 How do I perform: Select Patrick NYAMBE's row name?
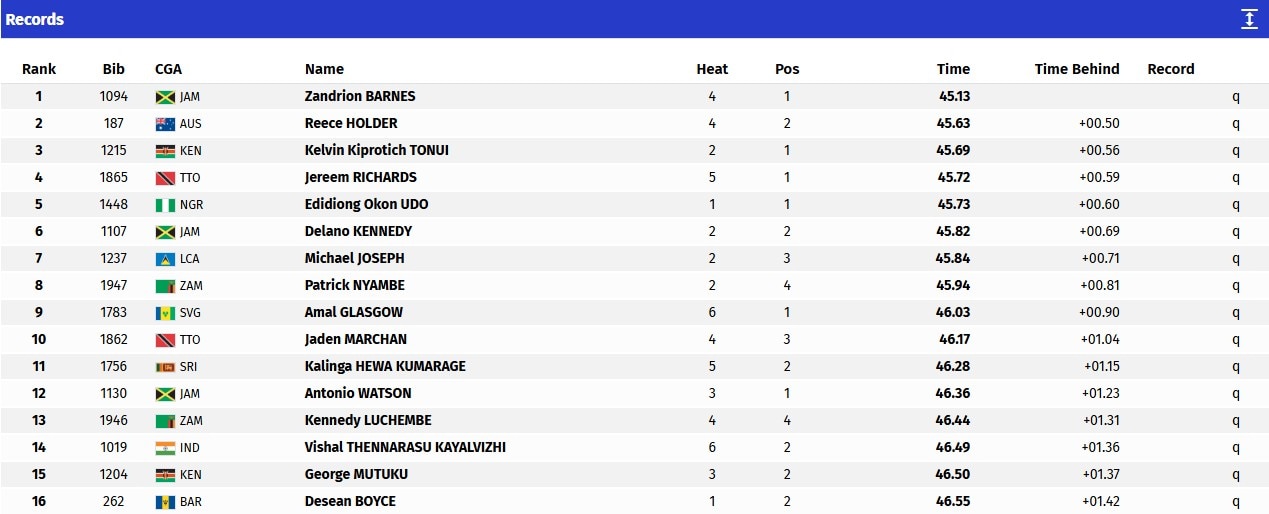(355, 285)
